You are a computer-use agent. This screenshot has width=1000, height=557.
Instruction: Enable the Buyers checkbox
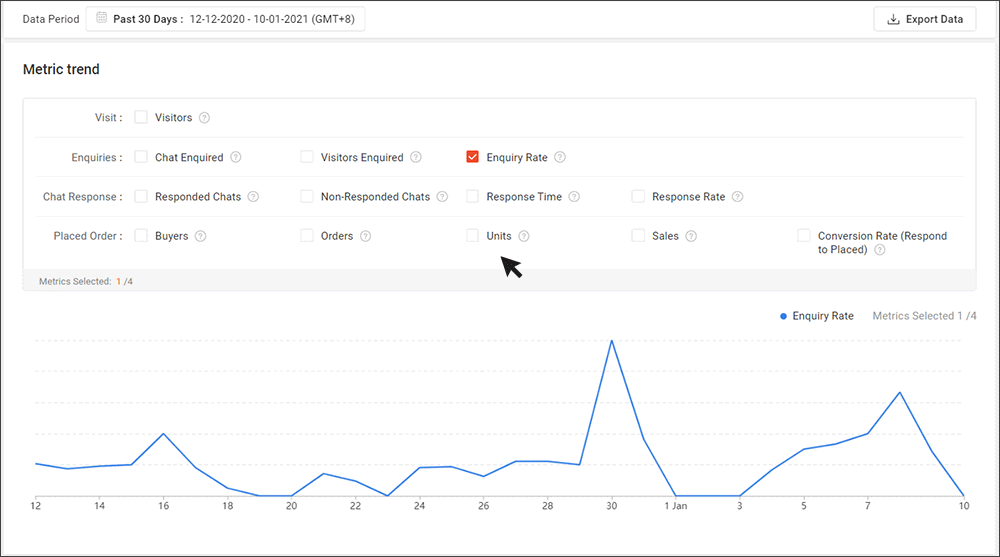141,235
